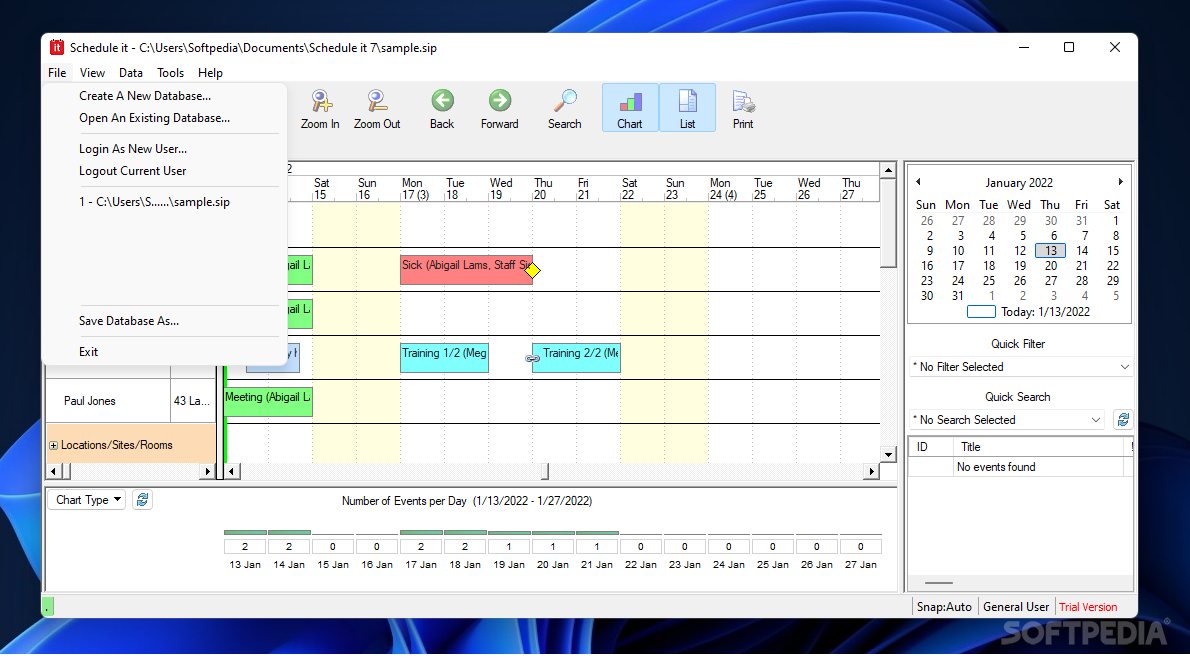Image resolution: width=1190 pixels, height=660 pixels.
Task: Select January 31 in the calendar
Action: pos(958,296)
